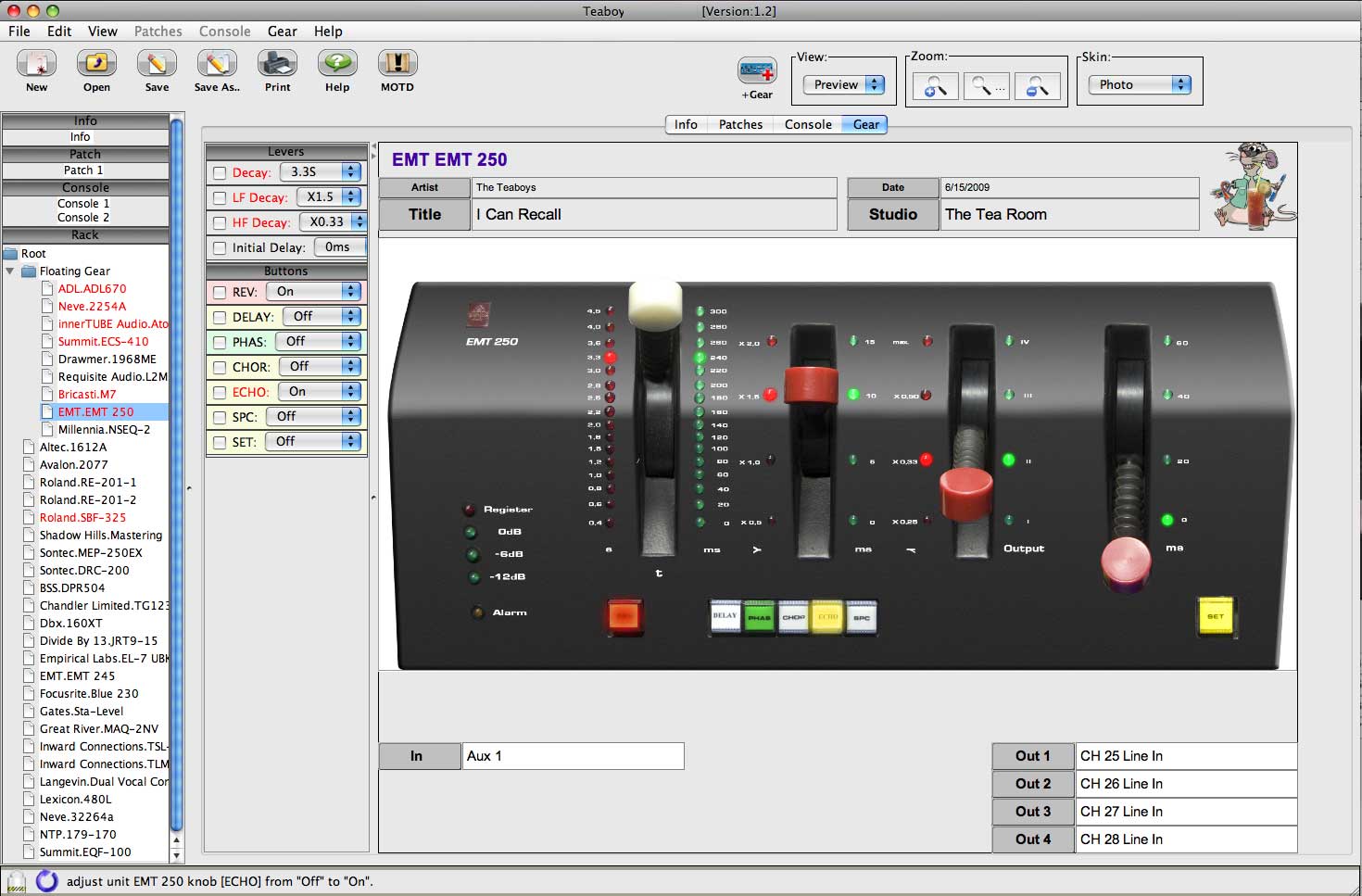The image size is (1362, 896).
Task: Open the Decay 3.3S dropdown
Action: (x=321, y=171)
